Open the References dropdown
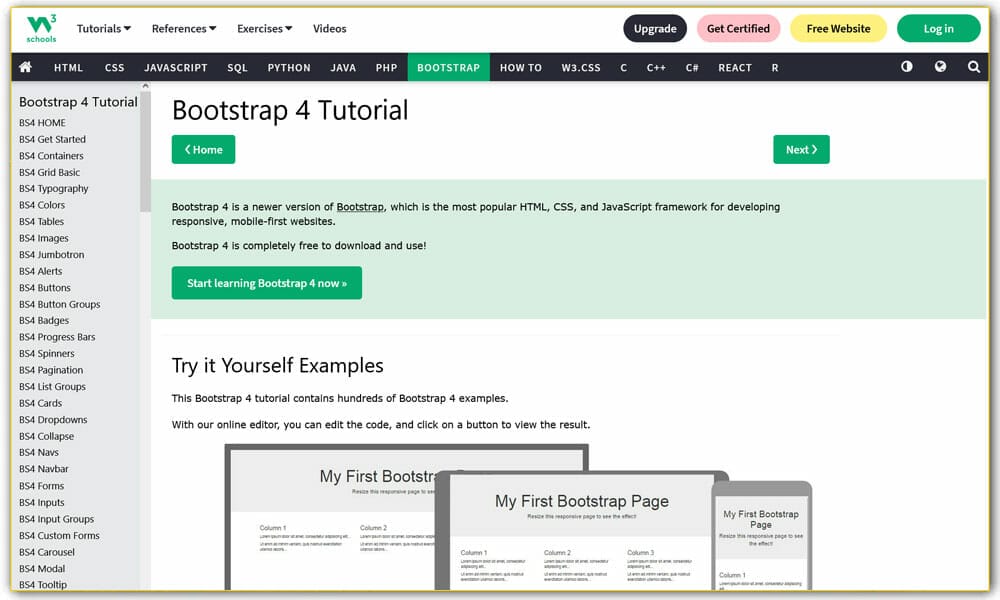This screenshot has width=1000, height=600. point(183,28)
